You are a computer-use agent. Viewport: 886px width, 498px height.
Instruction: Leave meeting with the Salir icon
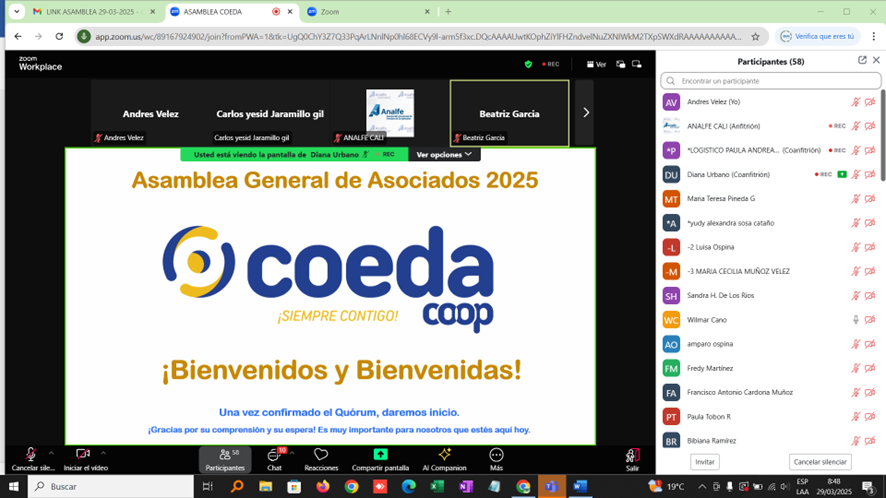(632, 456)
